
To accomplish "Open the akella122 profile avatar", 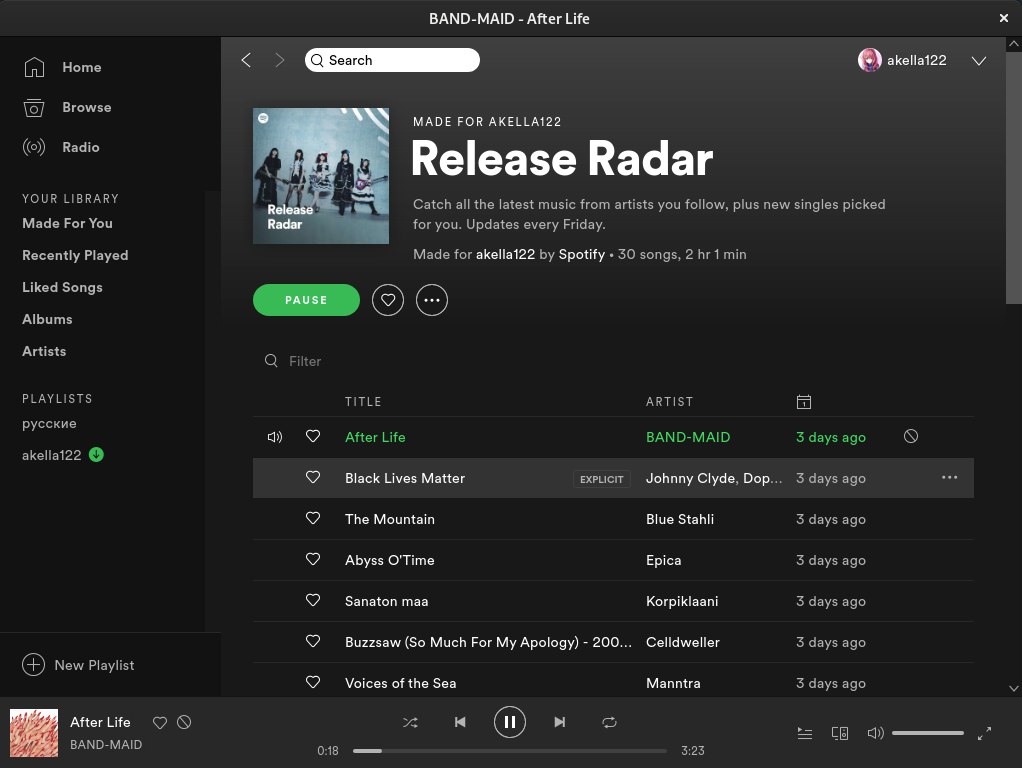I will 869,60.
